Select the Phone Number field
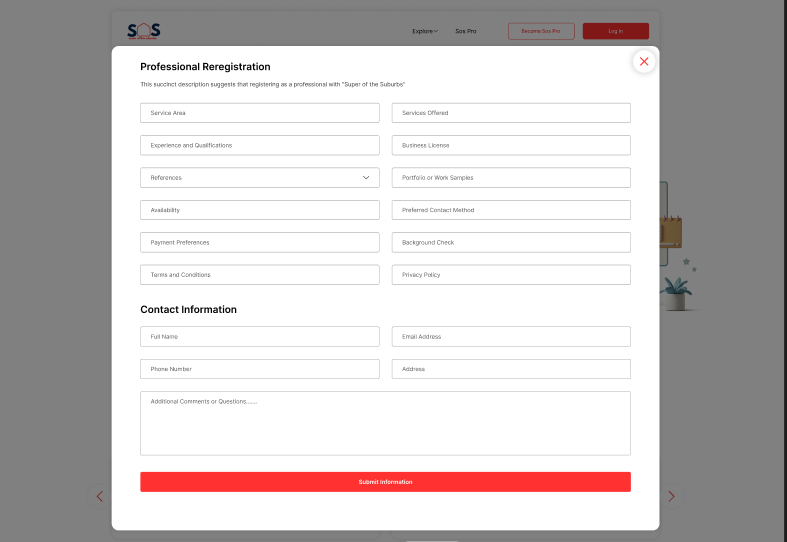 coord(260,369)
